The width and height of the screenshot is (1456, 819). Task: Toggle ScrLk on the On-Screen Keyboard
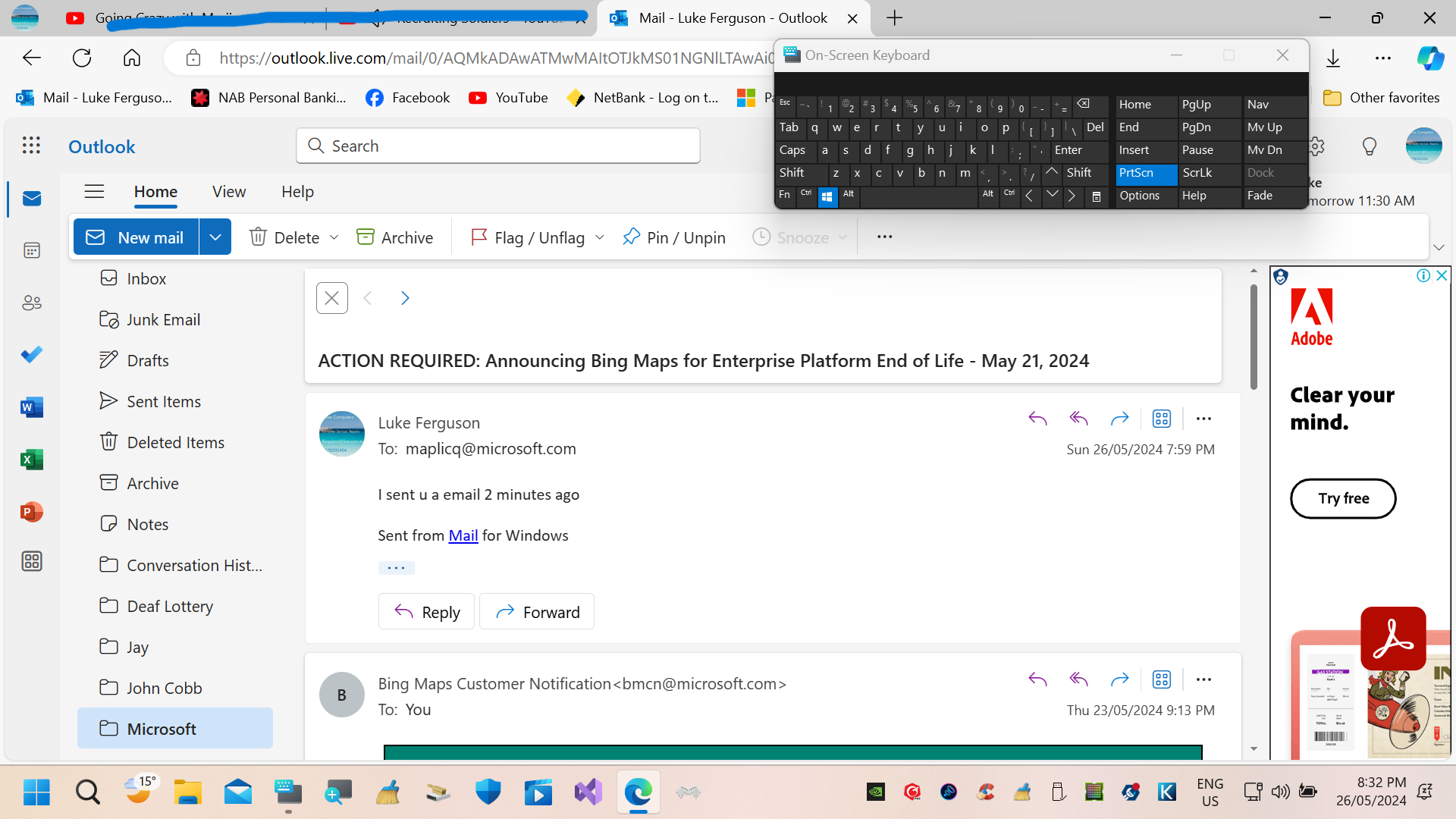click(x=1209, y=174)
